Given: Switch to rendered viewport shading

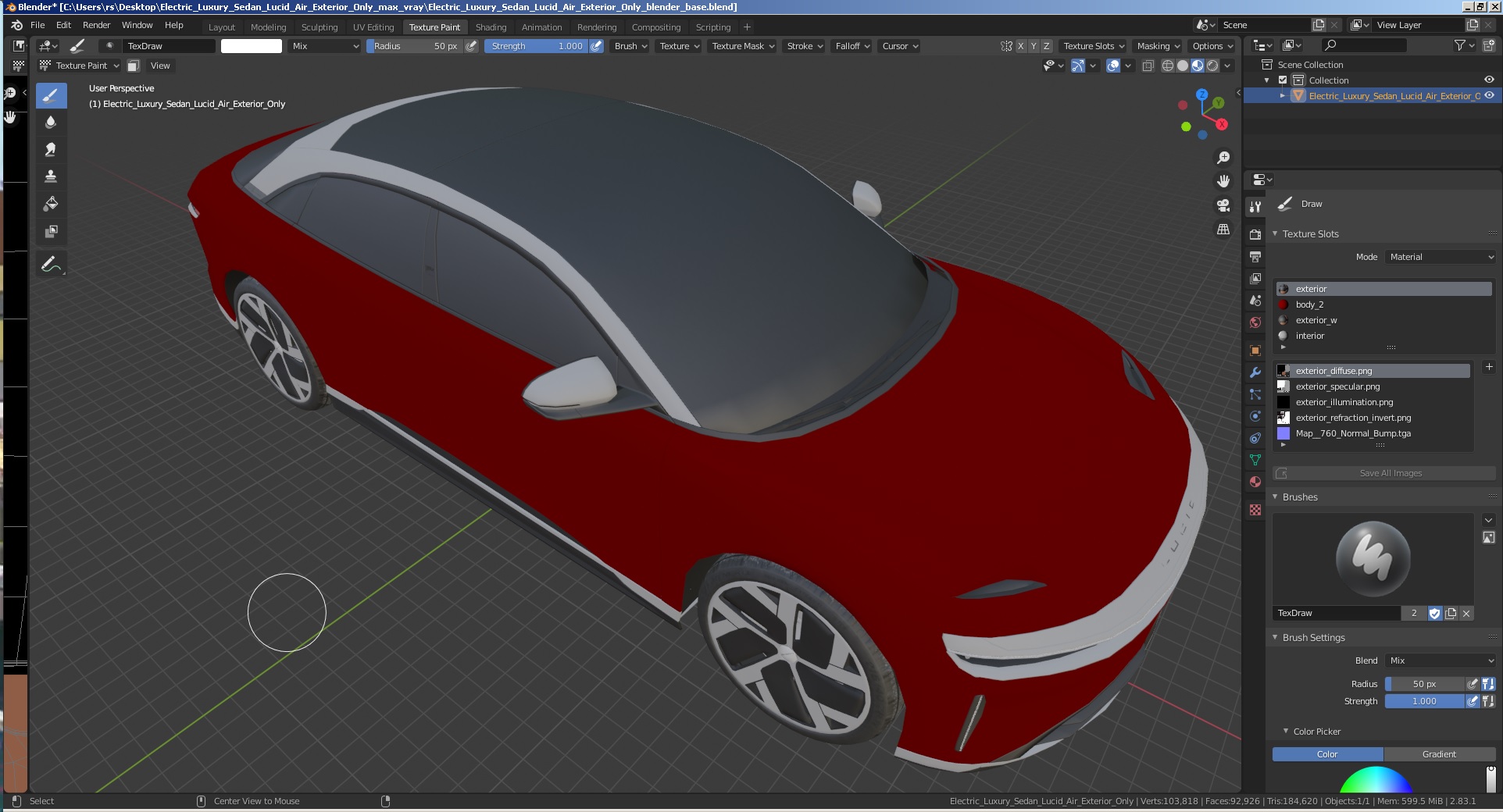Looking at the screenshot, I should coord(1212,66).
